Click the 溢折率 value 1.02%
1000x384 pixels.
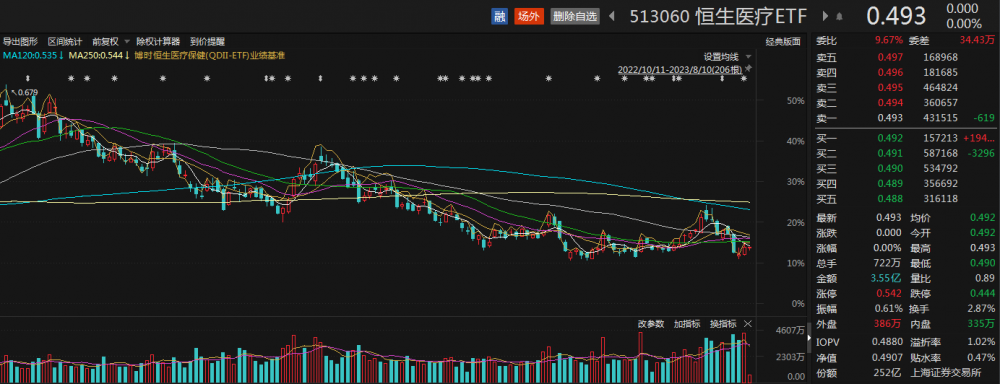click(x=982, y=342)
